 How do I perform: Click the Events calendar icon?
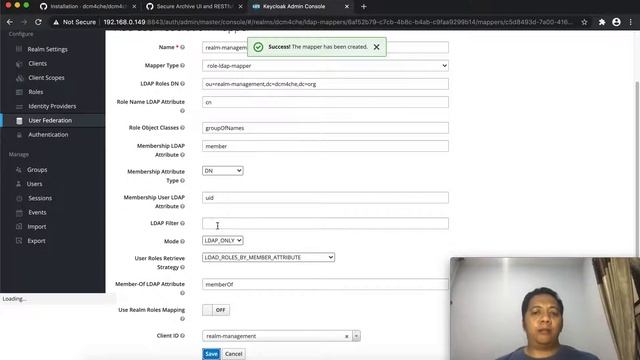coord(19,213)
